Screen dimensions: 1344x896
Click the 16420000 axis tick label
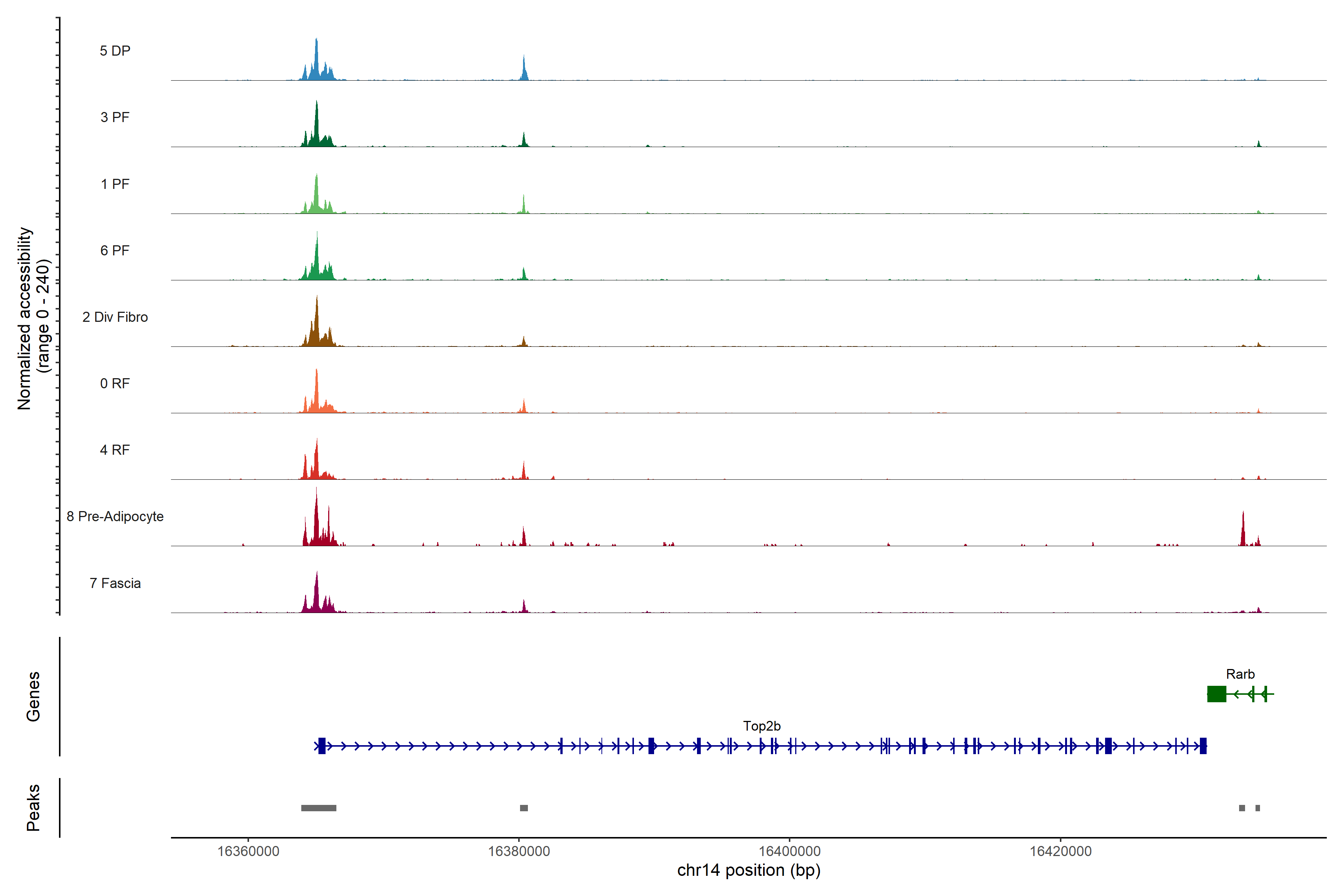(x=1060, y=852)
